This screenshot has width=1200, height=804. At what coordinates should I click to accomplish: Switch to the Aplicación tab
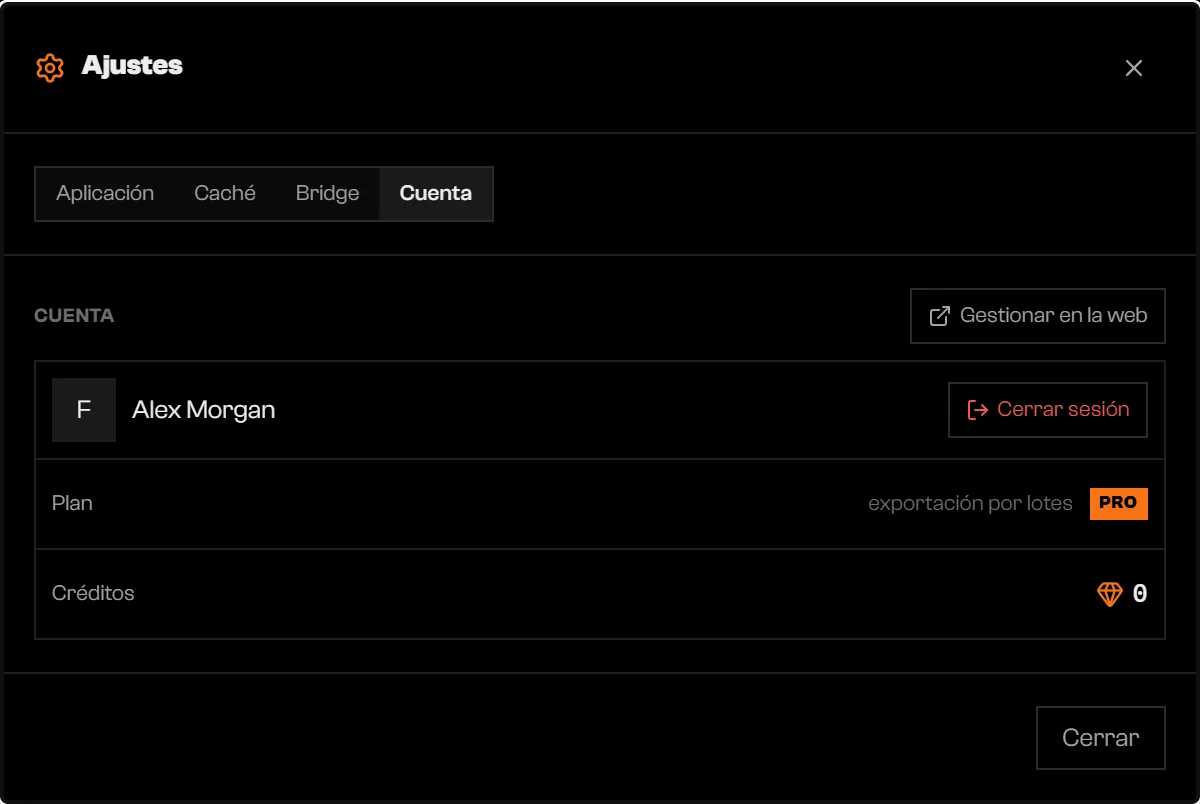point(105,193)
